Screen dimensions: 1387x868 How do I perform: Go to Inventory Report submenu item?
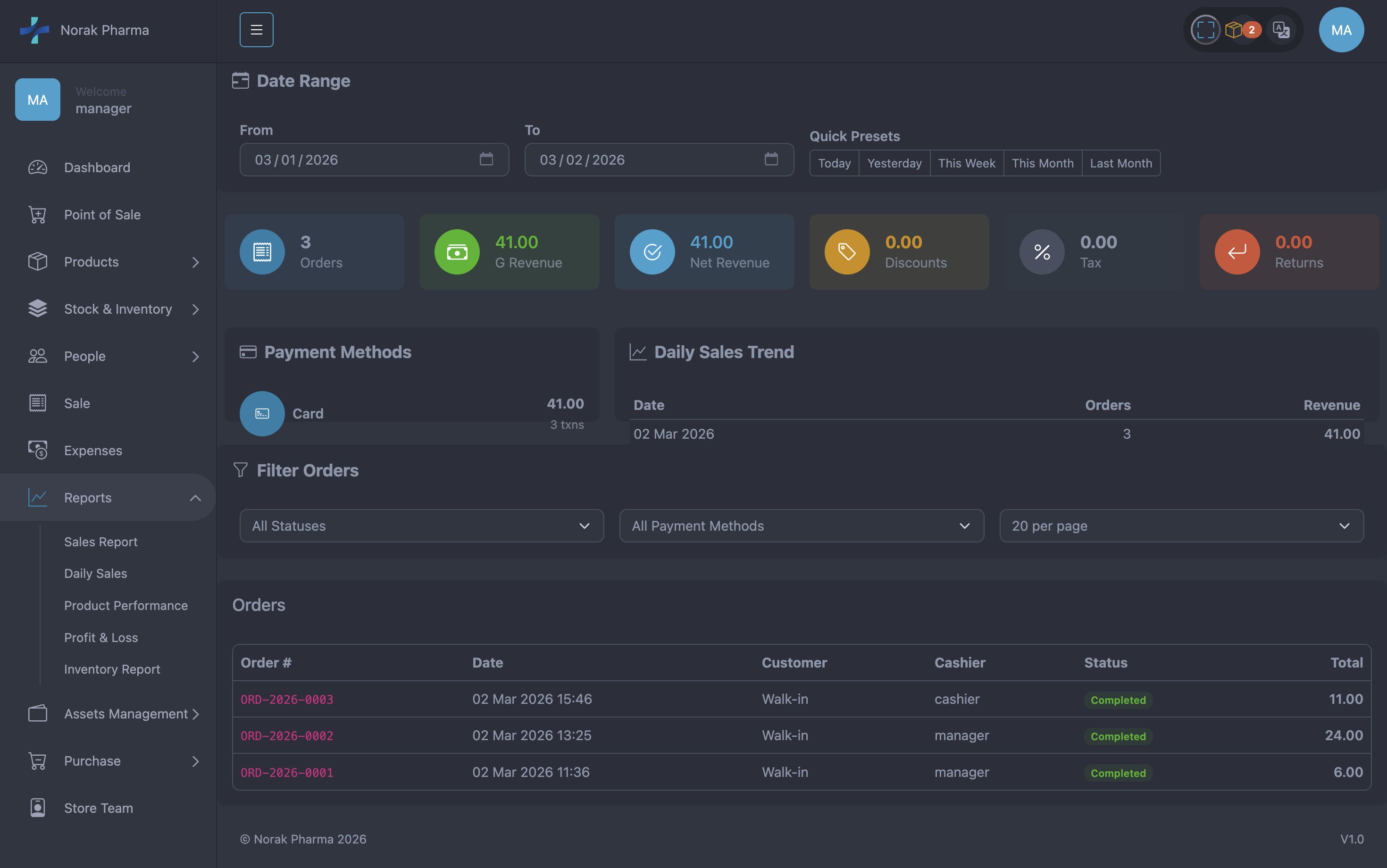[112, 669]
